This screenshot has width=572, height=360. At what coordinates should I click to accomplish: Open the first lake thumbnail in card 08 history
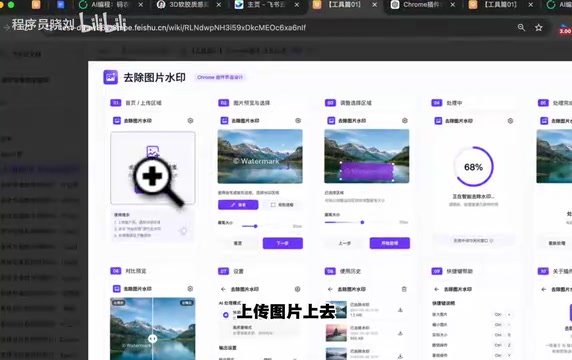coord(336,310)
